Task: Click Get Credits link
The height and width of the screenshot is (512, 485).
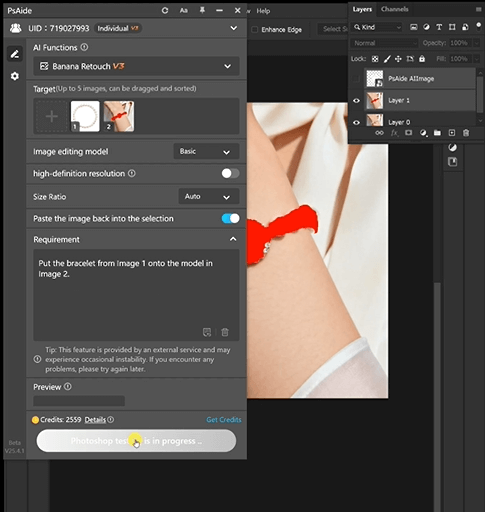Action: [x=224, y=420]
